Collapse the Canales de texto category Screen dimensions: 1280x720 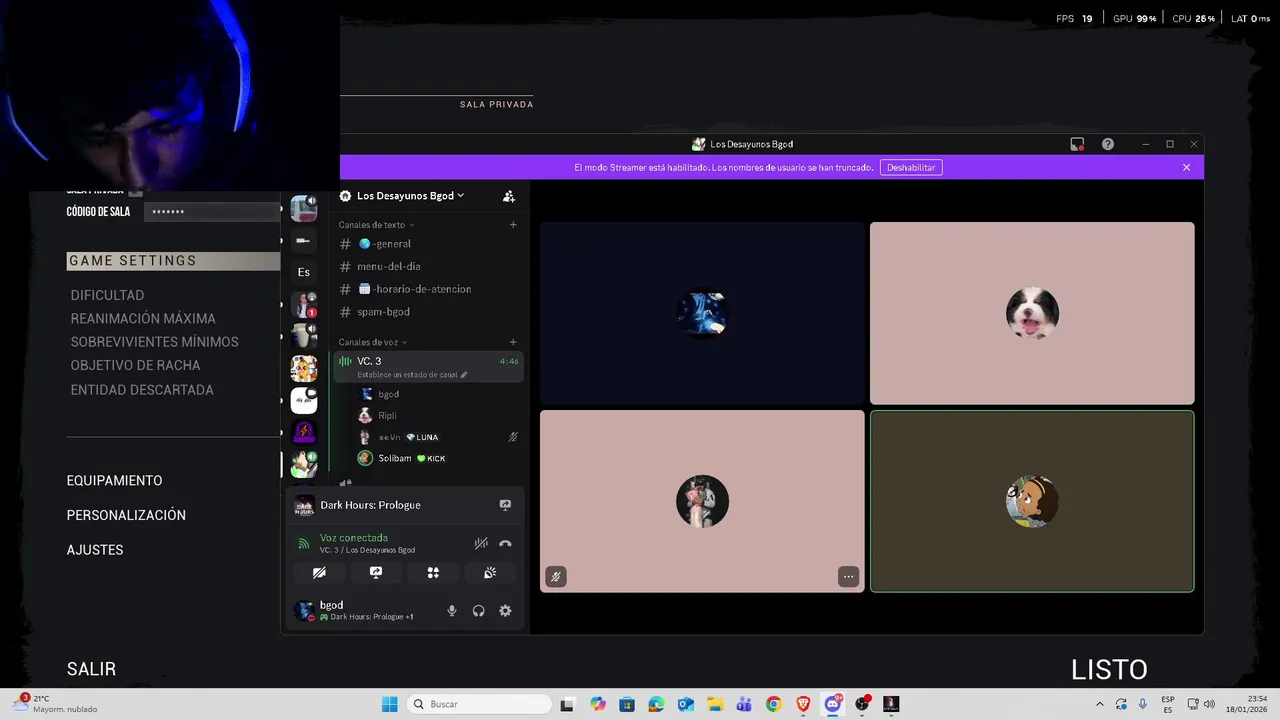376,225
